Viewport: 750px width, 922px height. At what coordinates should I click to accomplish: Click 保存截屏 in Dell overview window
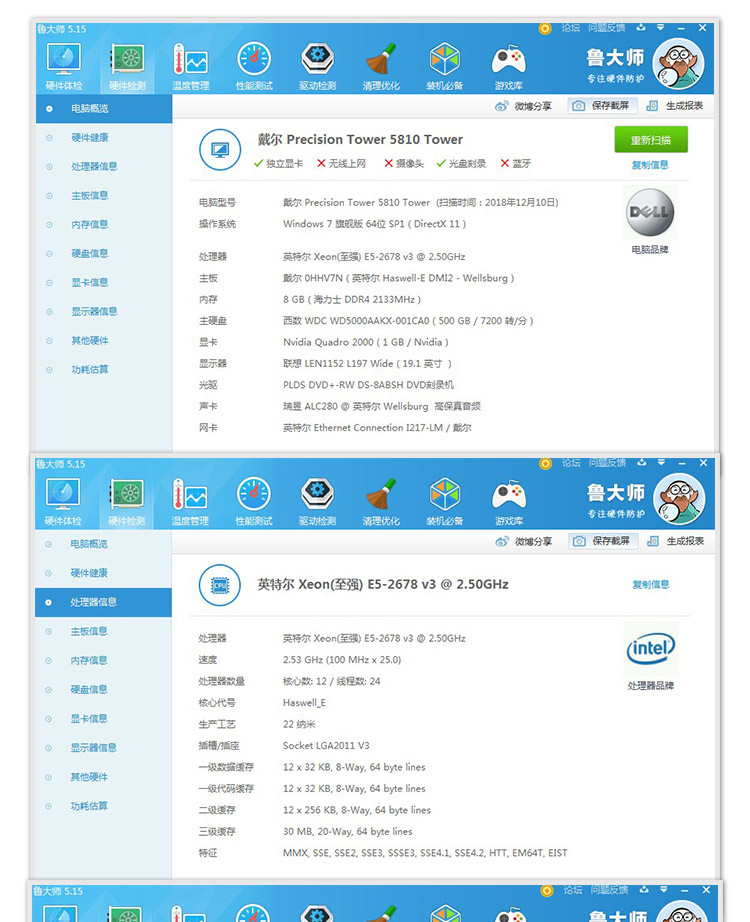601,105
